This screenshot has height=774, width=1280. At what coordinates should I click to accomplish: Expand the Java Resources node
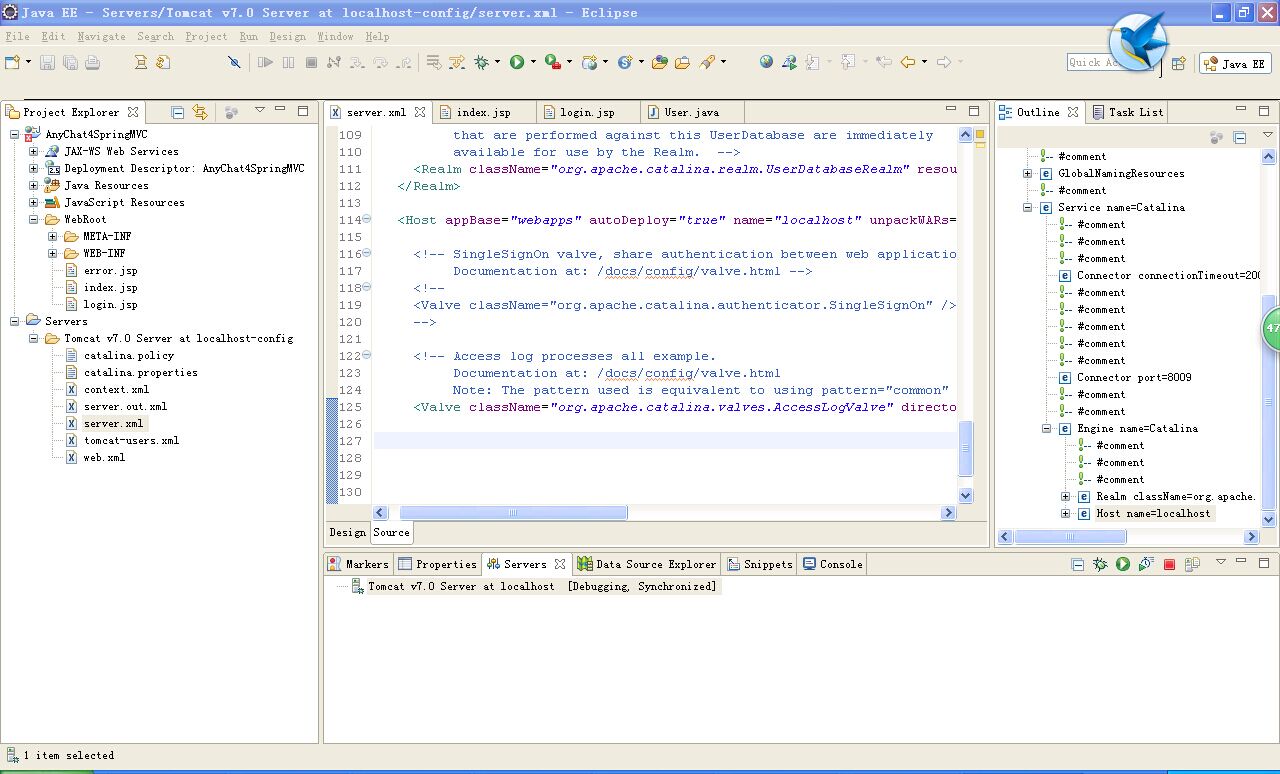click(x=33, y=185)
